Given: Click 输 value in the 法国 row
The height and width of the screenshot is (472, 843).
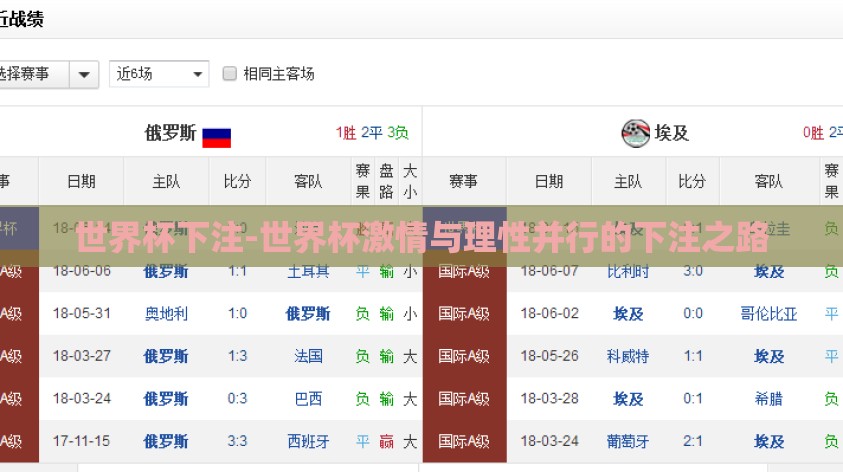Looking at the screenshot, I should tap(386, 356).
